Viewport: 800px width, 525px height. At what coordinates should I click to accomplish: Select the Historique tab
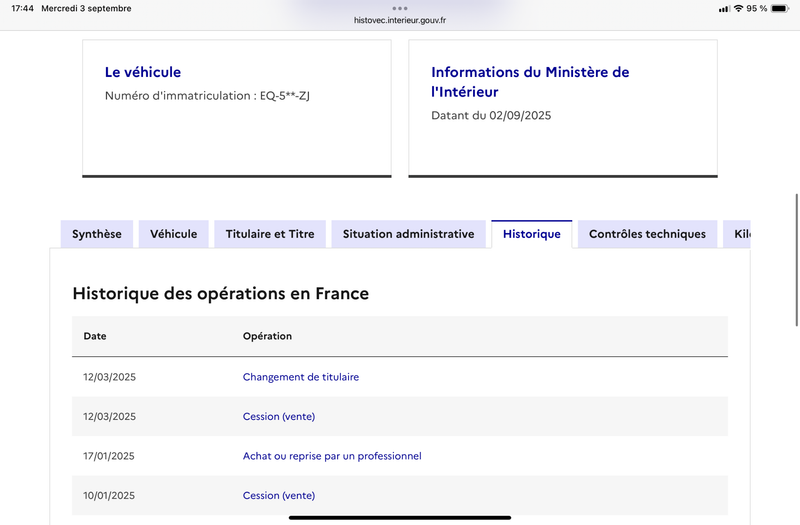point(532,234)
